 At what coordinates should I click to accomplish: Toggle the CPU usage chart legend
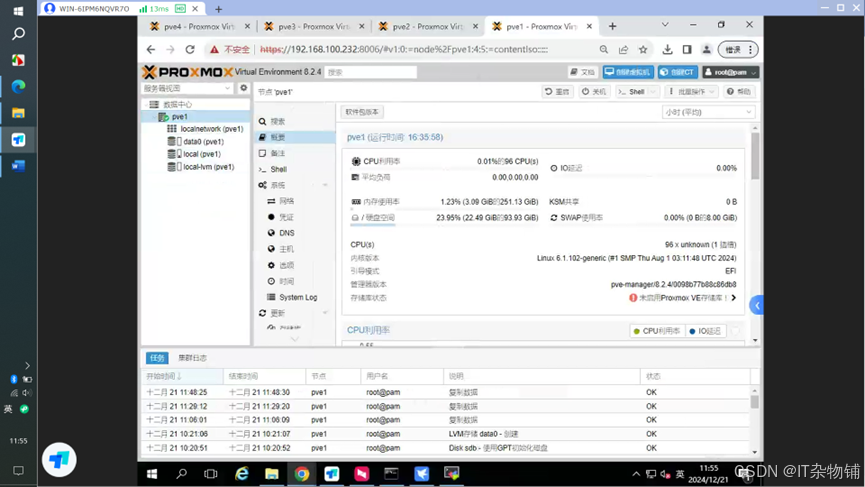(x=656, y=331)
